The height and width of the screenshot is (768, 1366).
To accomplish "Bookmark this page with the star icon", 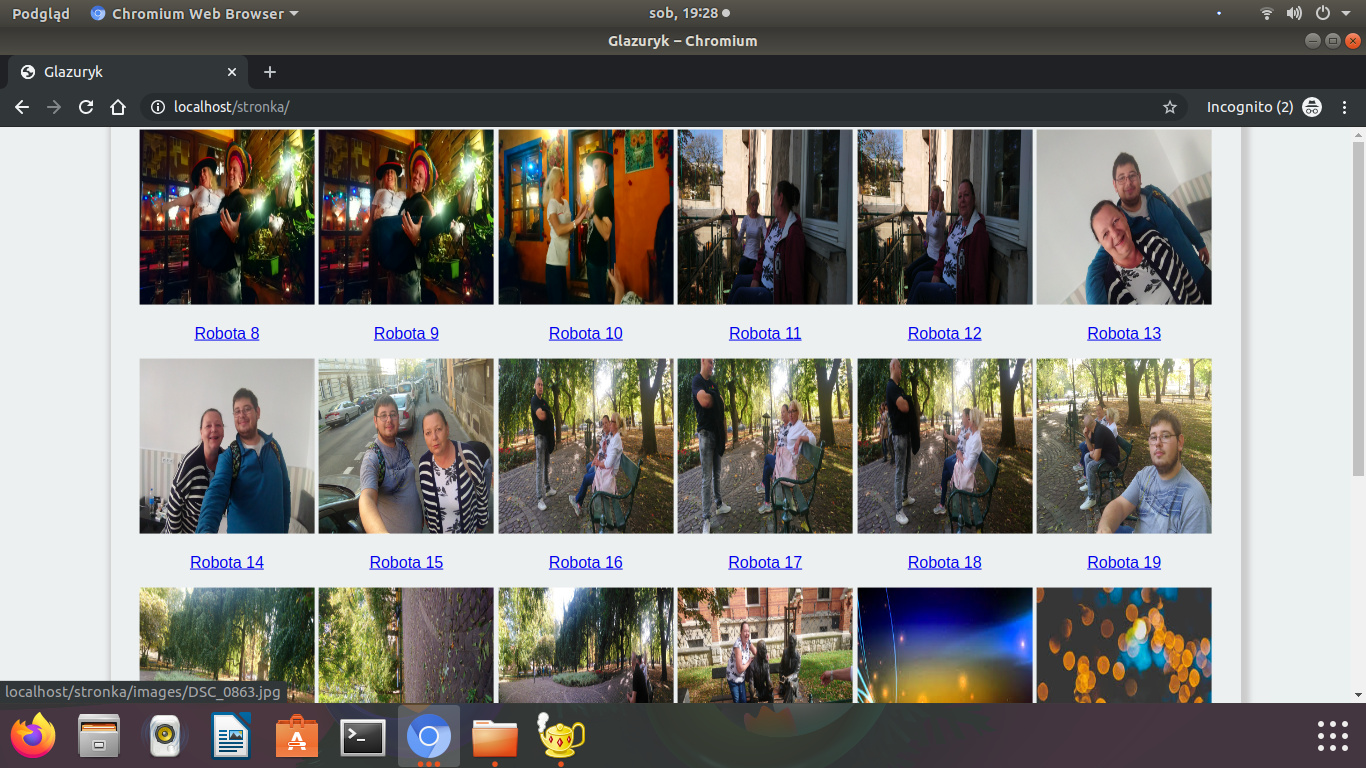I will click(x=1169, y=107).
